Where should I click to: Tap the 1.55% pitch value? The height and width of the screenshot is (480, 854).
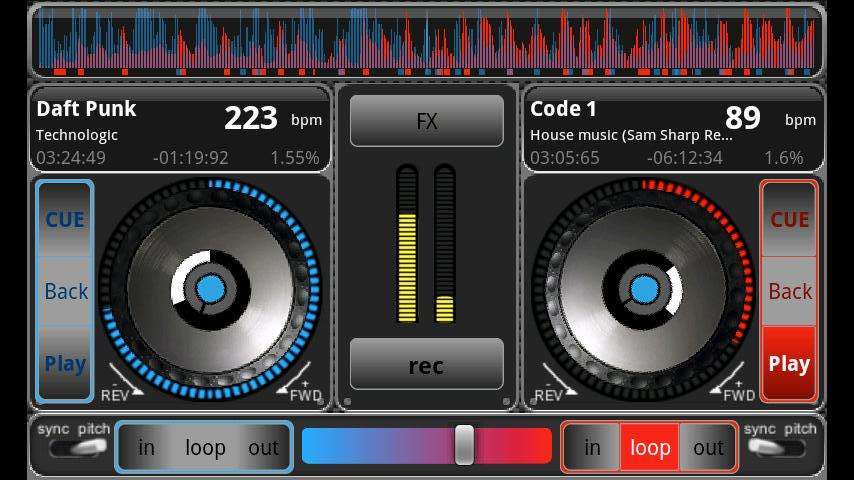click(x=295, y=158)
